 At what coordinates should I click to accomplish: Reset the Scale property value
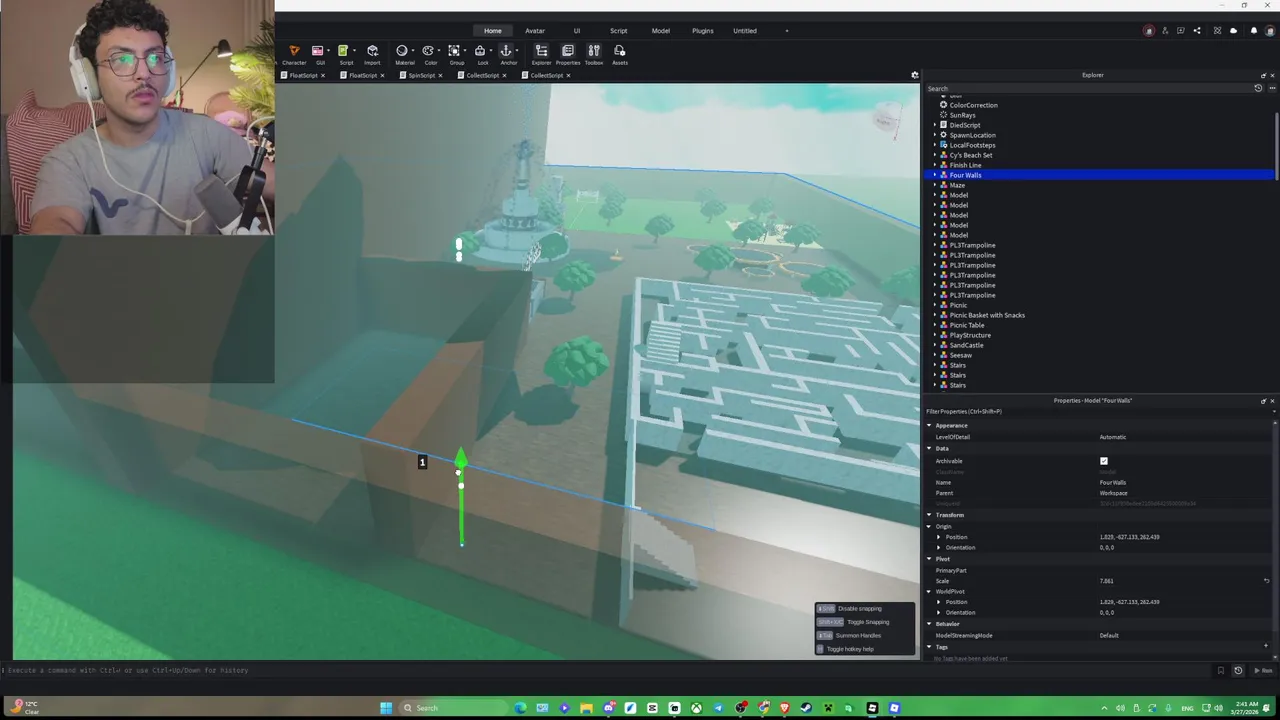[1266, 581]
